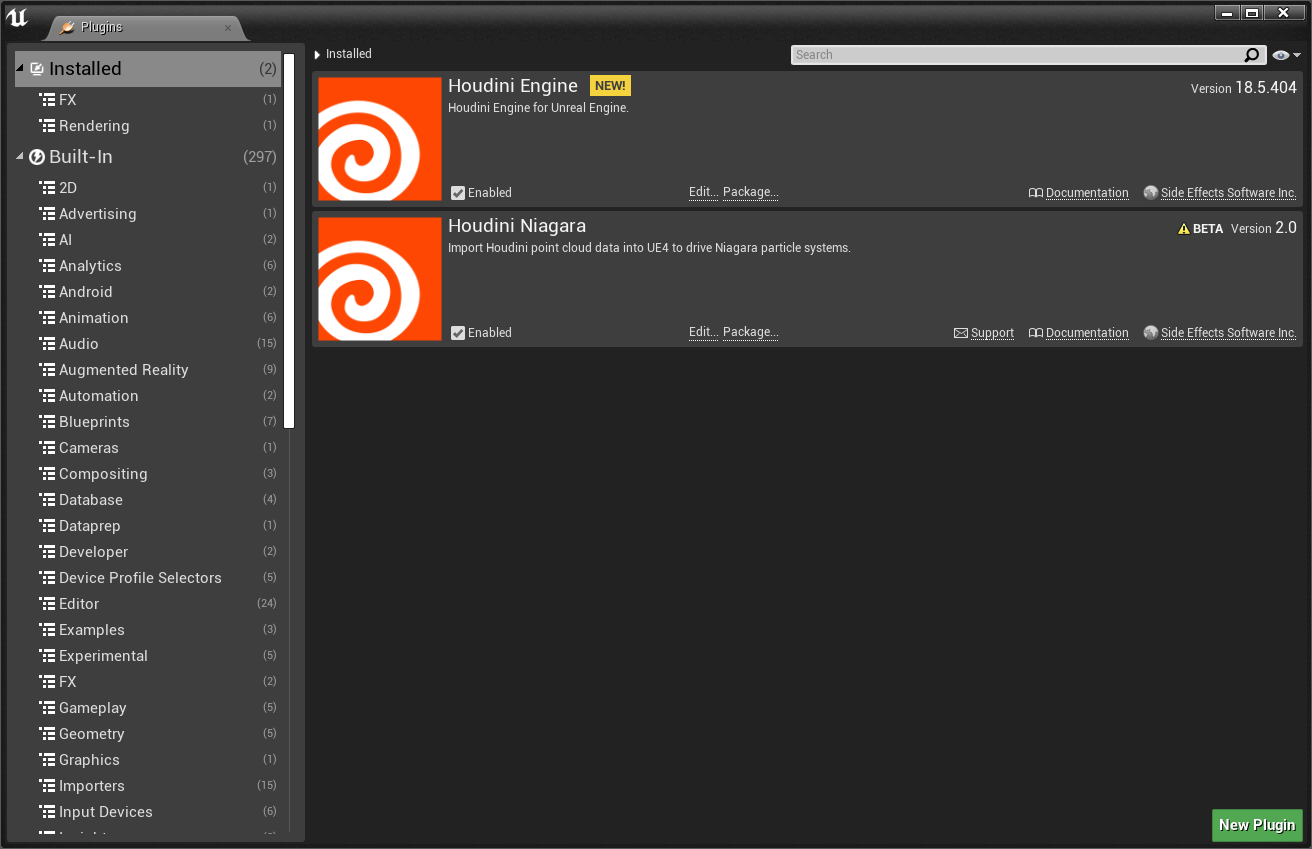Viewport: 1312px width, 849px height.
Task: Click the Version 18.5.404 text
Action: 1244,88
